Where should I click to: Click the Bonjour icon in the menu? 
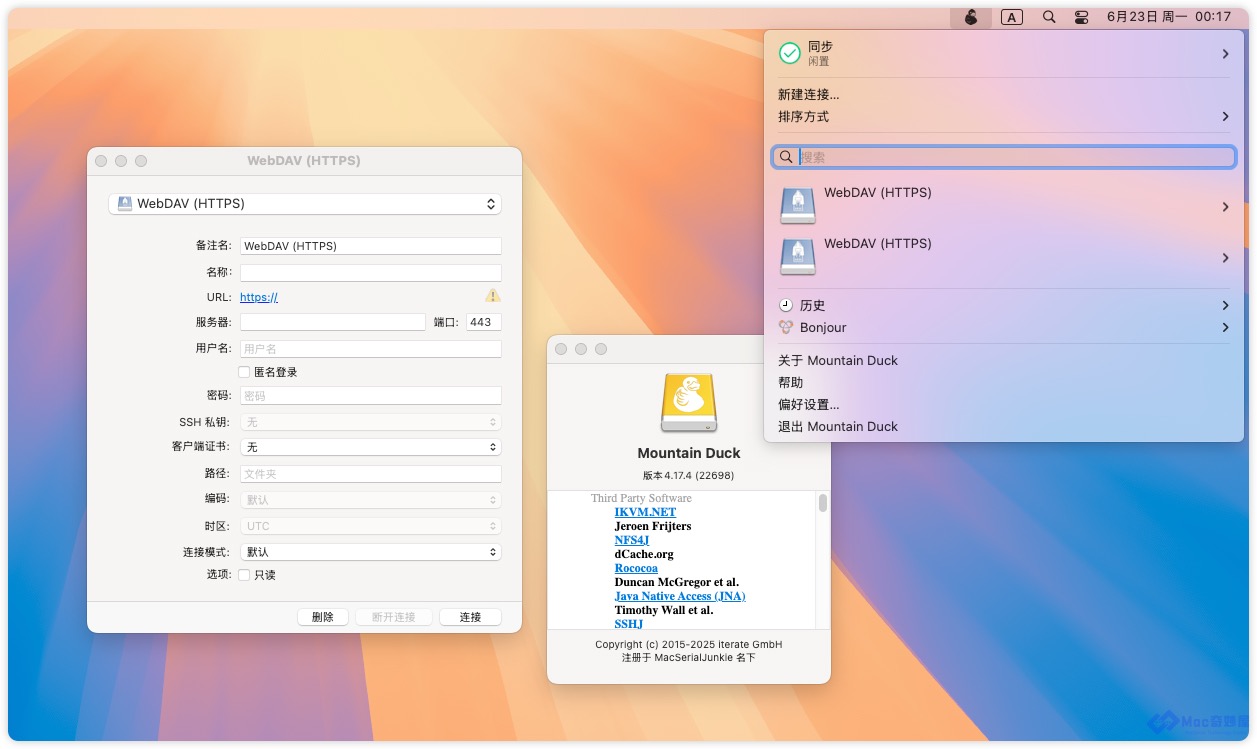(x=786, y=327)
